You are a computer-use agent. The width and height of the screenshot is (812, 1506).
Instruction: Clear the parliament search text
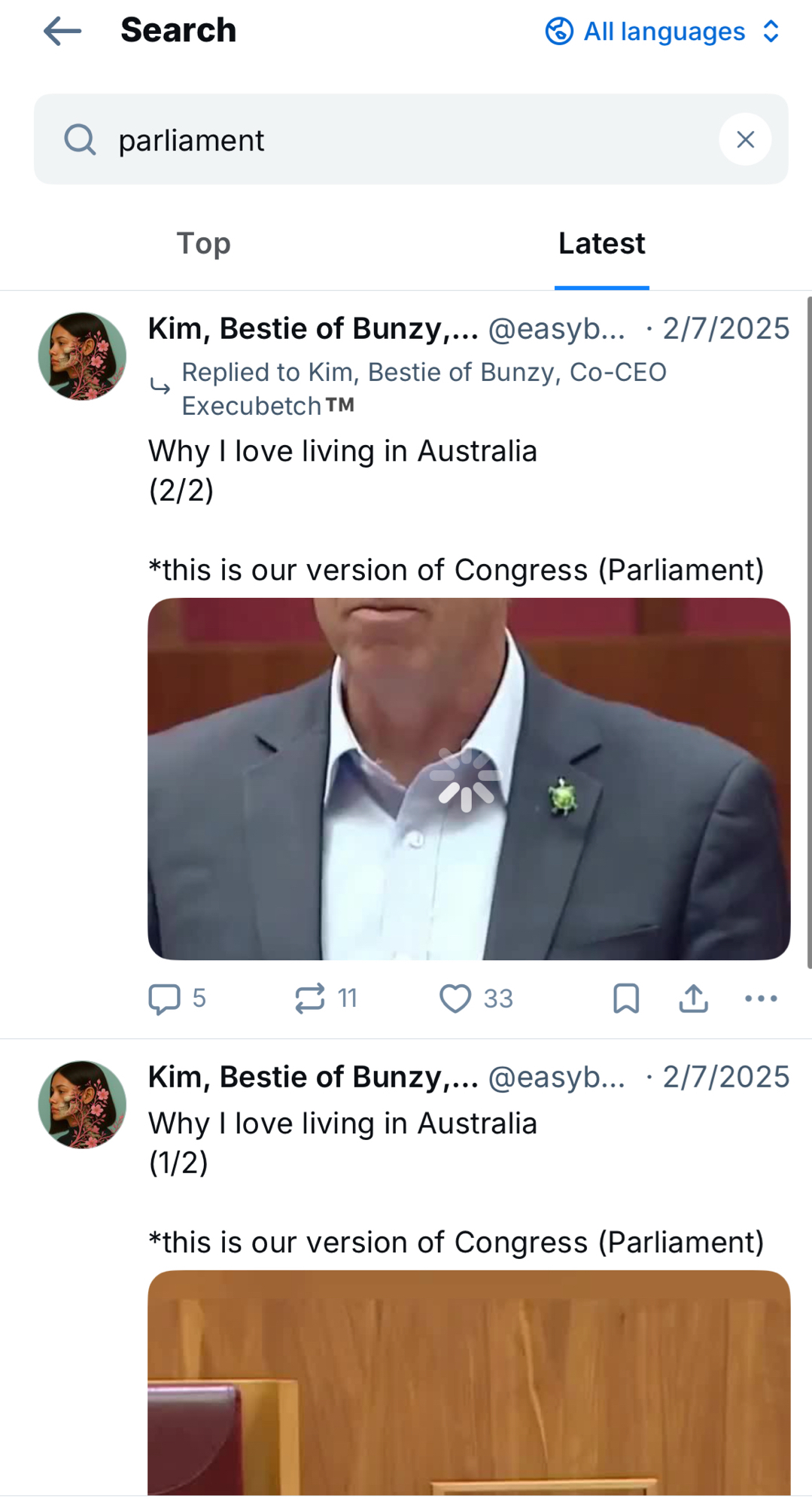pyautogui.click(x=745, y=139)
